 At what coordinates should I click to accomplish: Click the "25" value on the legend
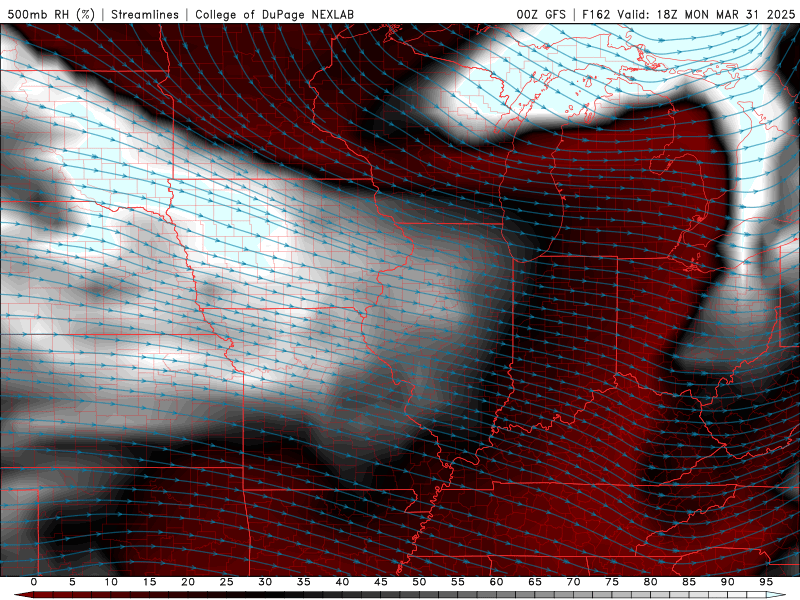click(226, 582)
